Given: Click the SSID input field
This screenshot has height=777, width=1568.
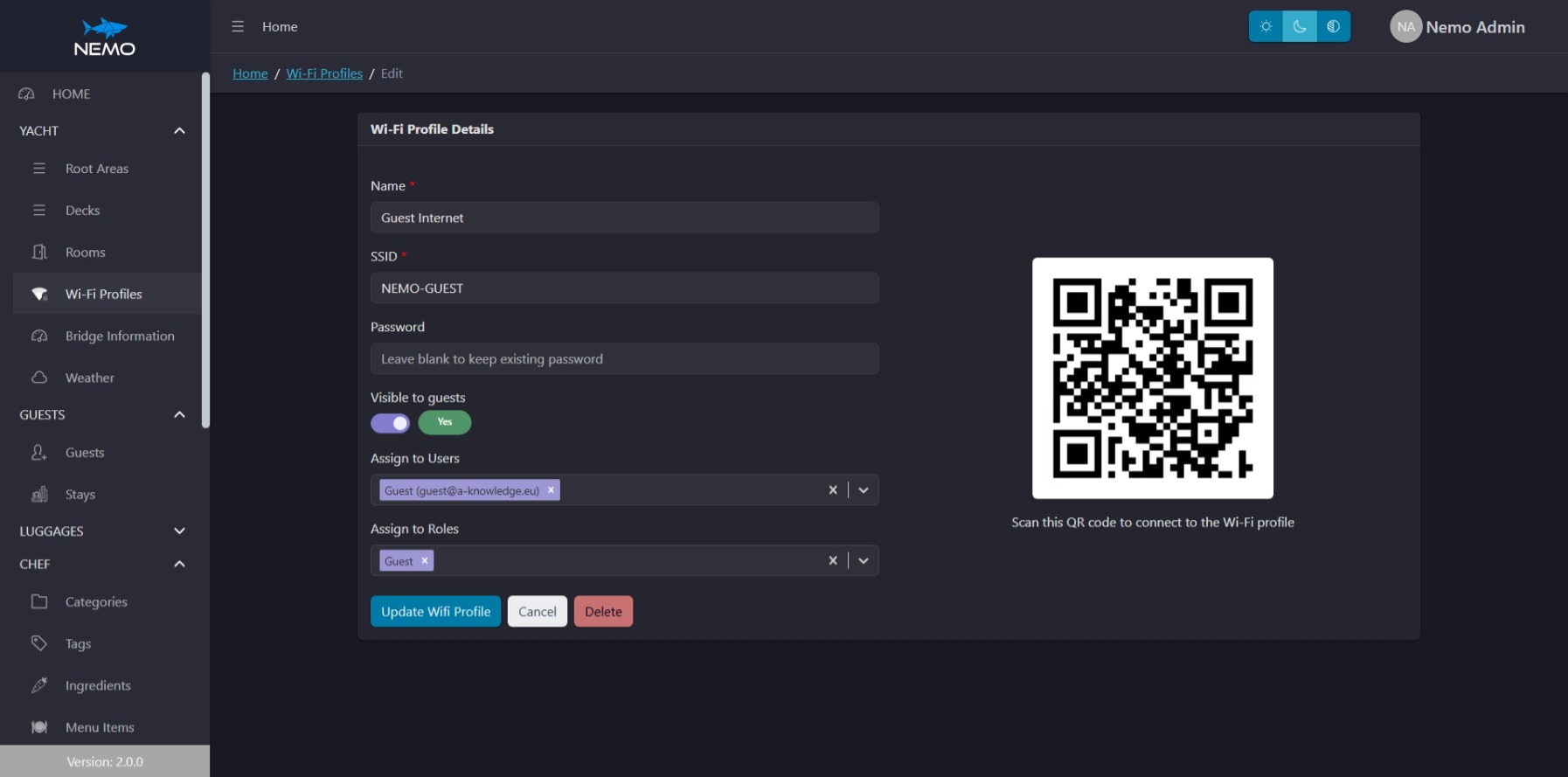Looking at the screenshot, I should coord(624,288).
